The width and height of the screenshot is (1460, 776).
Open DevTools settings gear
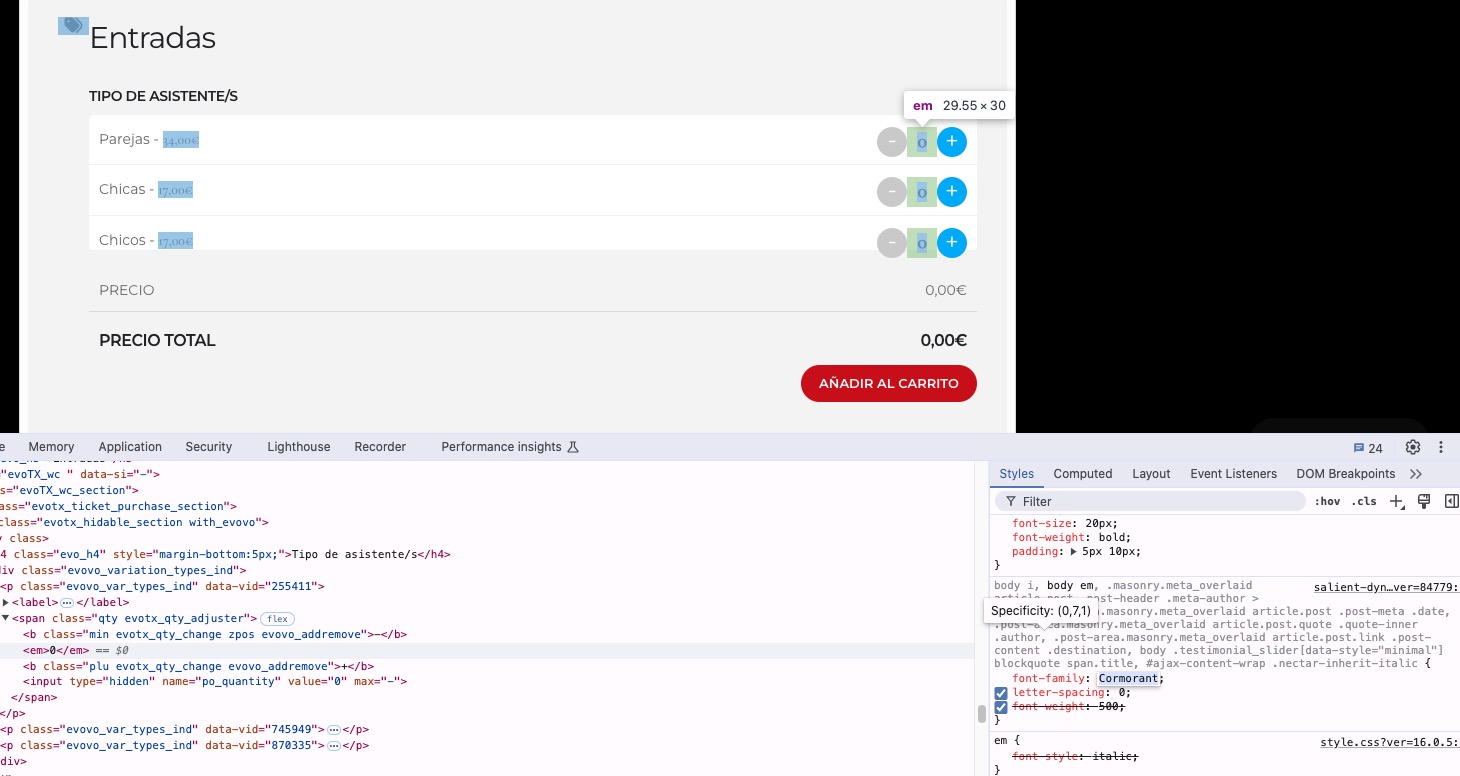click(x=1413, y=447)
